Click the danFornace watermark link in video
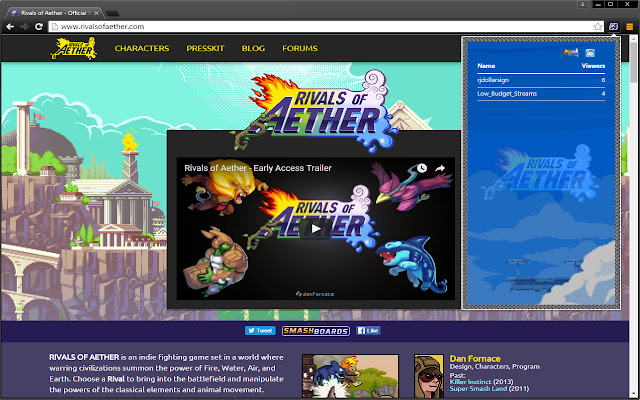This screenshot has width=640, height=400. pyautogui.click(x=315, y=294)
